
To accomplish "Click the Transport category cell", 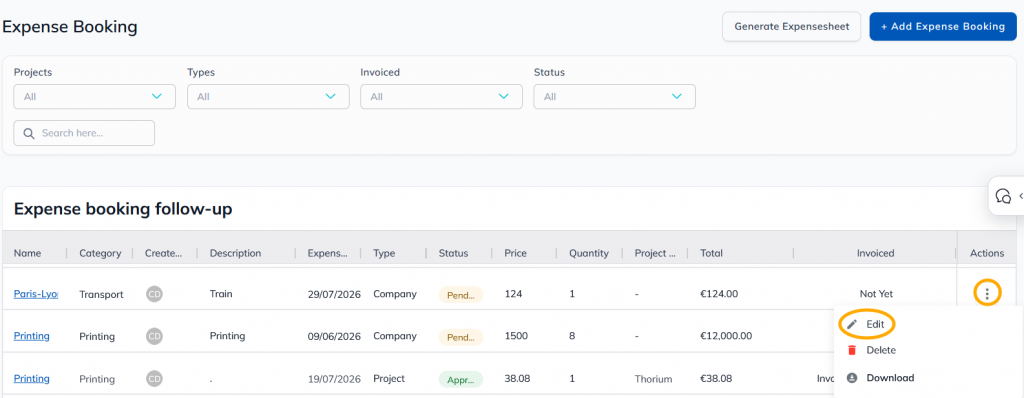I will [x=101, y=294].
